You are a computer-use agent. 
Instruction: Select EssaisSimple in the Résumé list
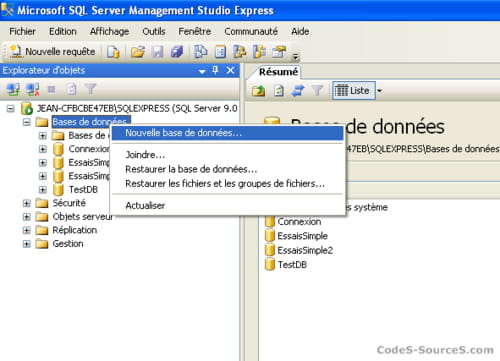click(302, 236)
